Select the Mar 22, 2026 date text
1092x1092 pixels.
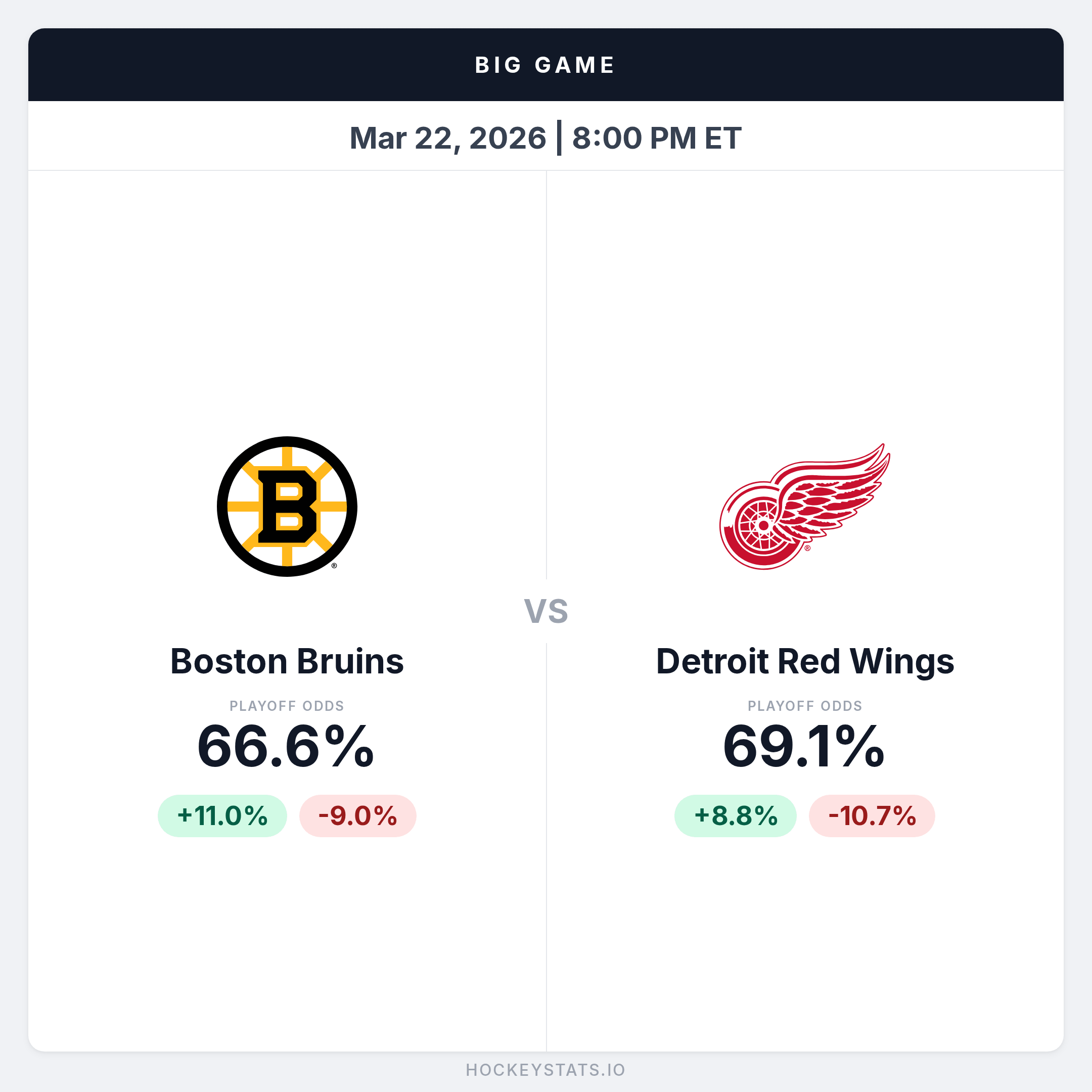click(447, 138)
